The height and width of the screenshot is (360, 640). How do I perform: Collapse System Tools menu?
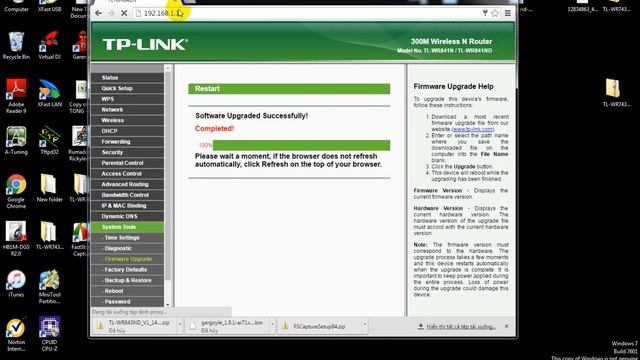[x=127, y=227]
